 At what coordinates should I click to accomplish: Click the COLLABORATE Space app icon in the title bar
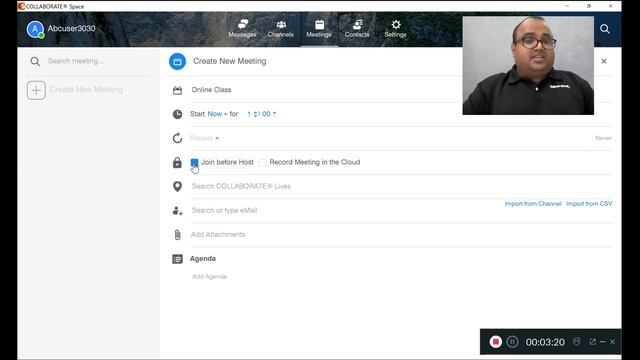[21, 6]
